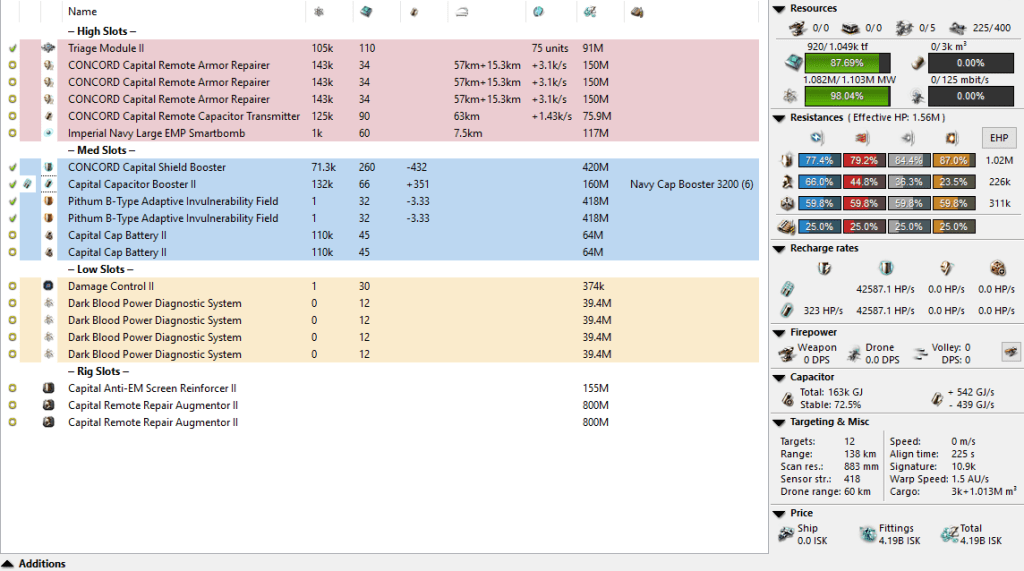
Task: Toggle Remote Capacitor Transmitter state icon
Action: 12,116
